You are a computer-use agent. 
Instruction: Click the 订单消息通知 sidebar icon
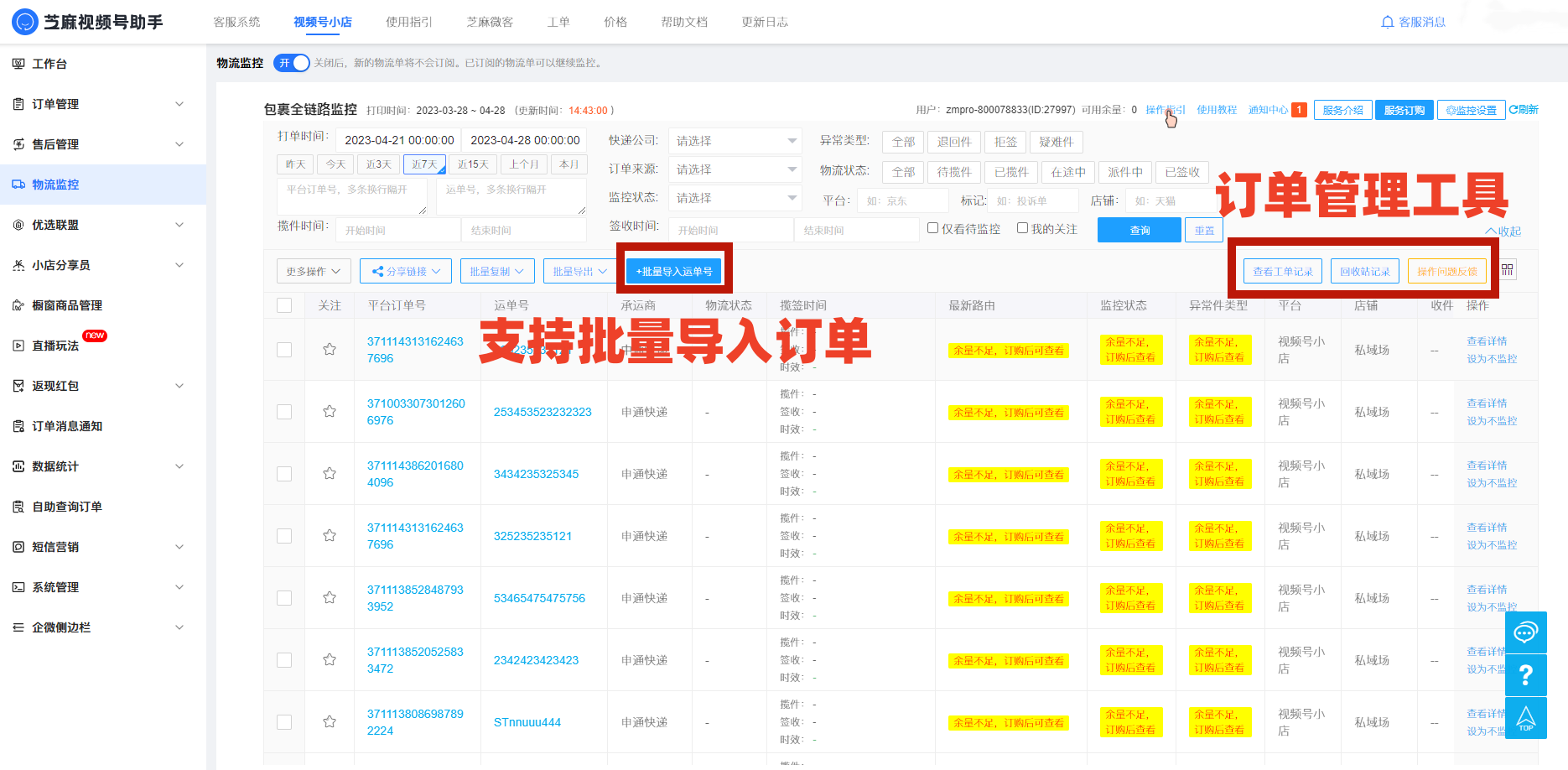(18, 426)
